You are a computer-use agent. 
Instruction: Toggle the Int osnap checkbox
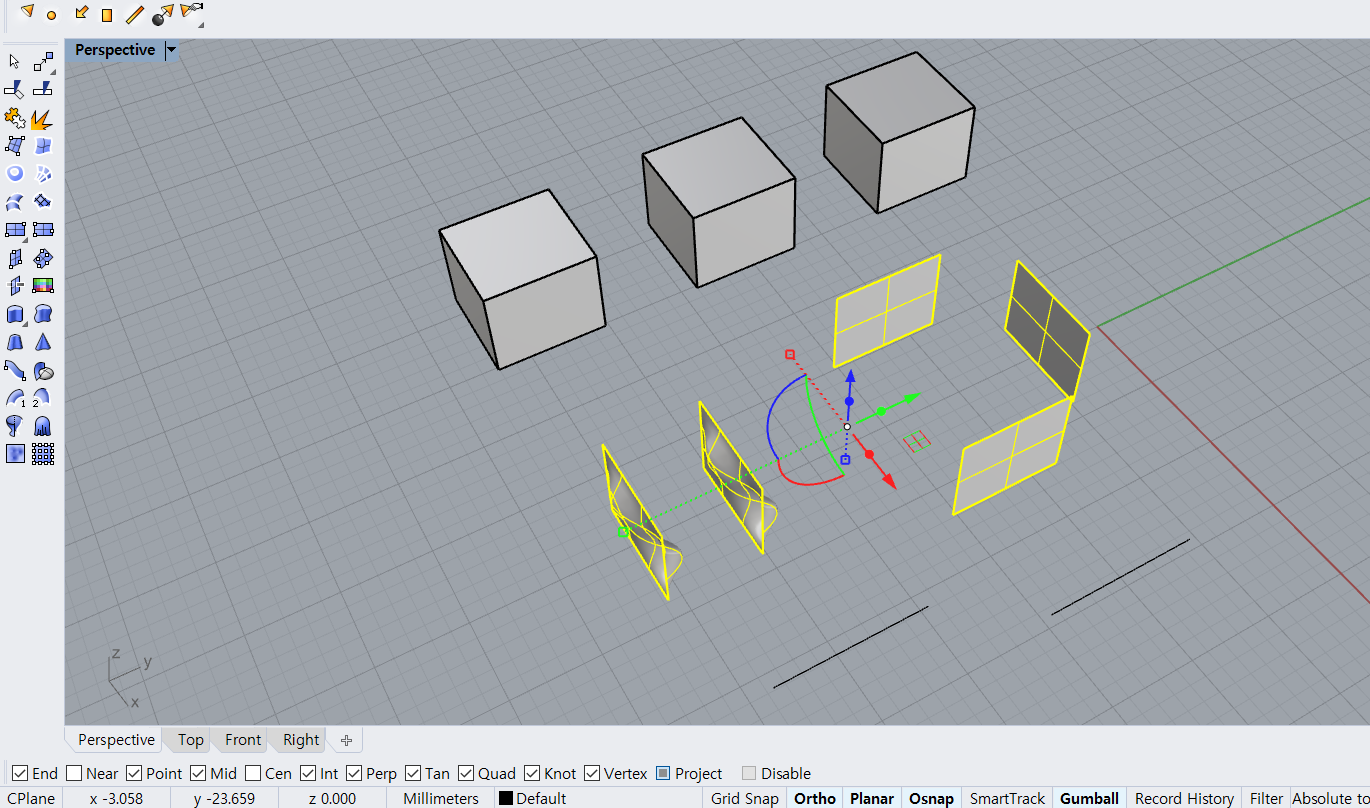[x=308, y=773]
